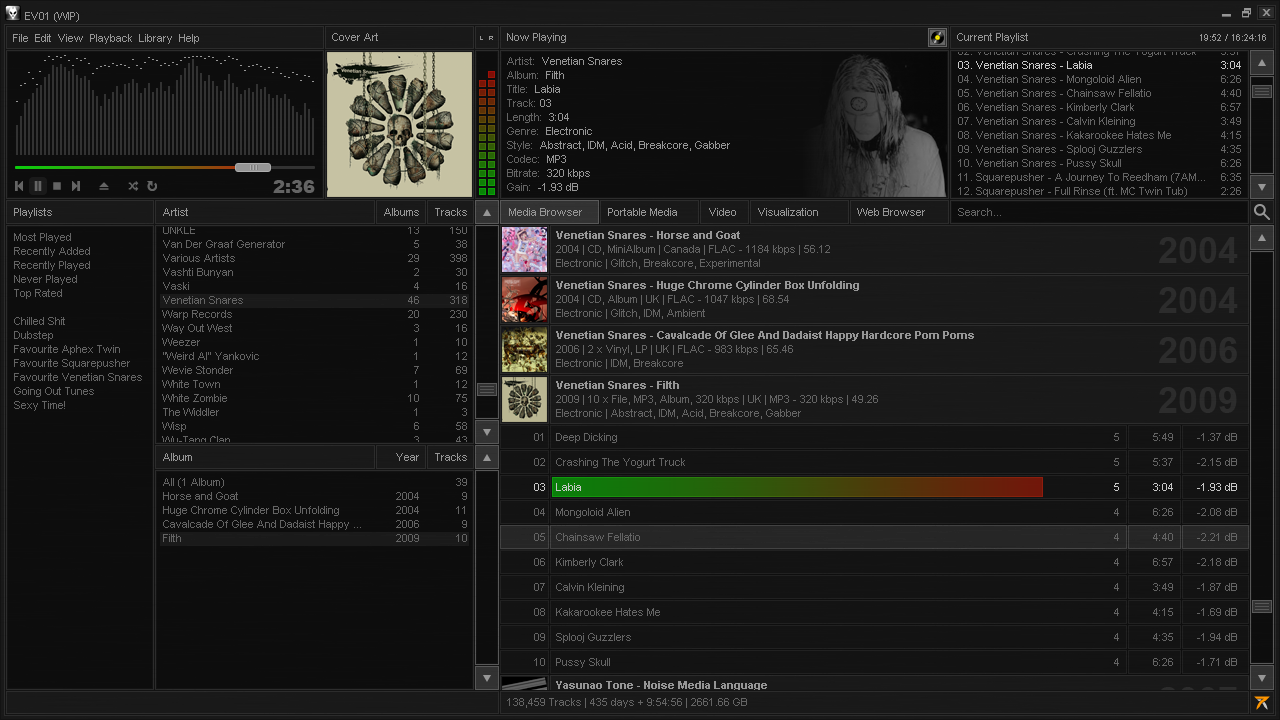Open the File menu

(20, 38)
